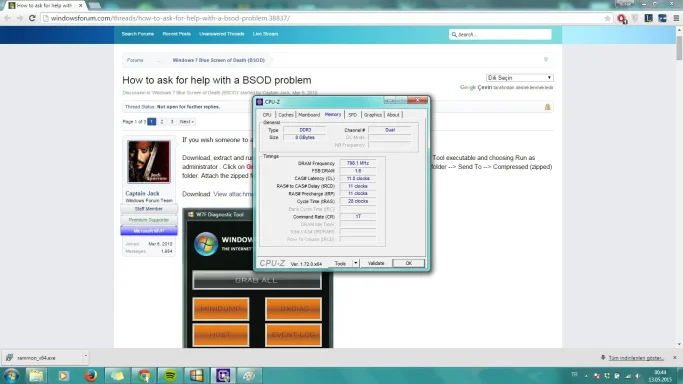683x384 pixels.
Task: Click the volume icon in system tray
Action: tap(638, 376)
